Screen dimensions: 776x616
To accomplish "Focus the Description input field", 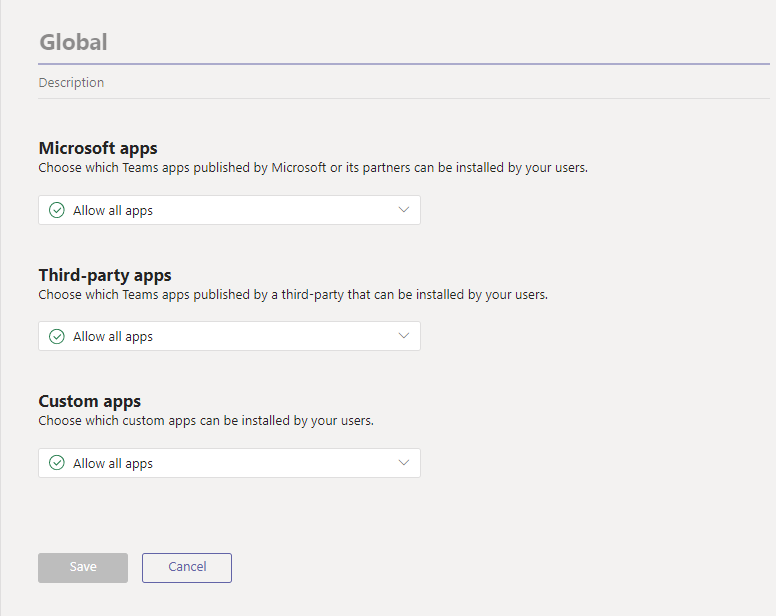I will click(400, 83).
